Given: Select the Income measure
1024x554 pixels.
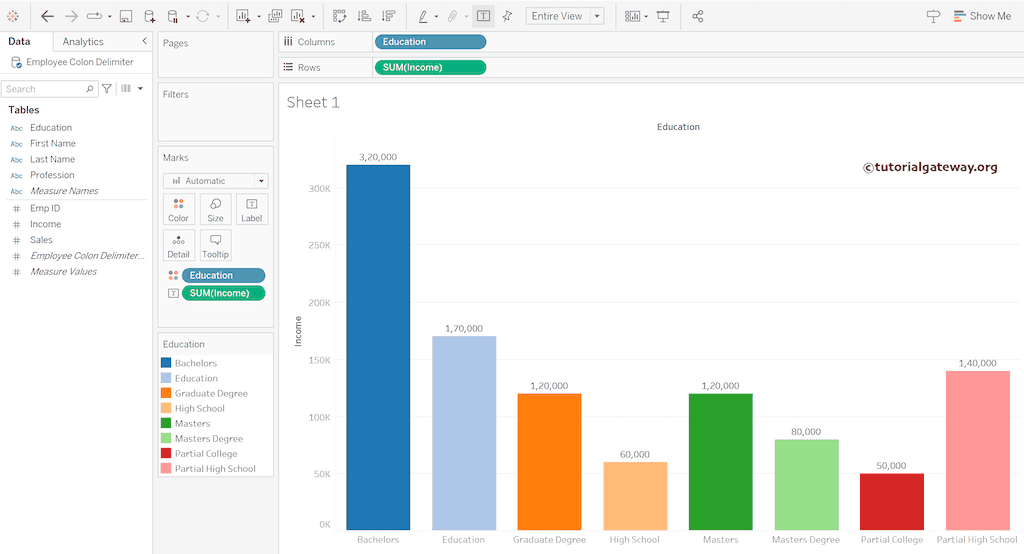Looking at the screenshot, I should click(46, 224).
